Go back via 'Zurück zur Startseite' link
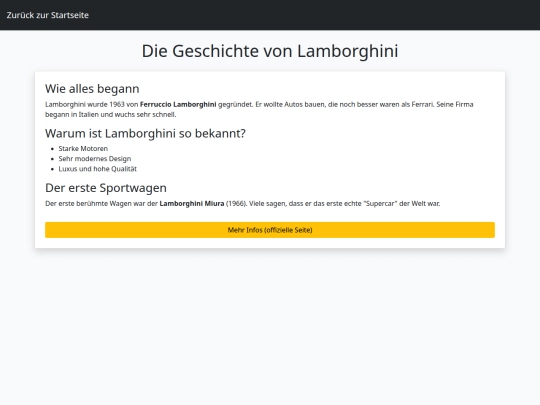Image resolution: width=540 pixels, height=405 pixels. pos(48,15)
